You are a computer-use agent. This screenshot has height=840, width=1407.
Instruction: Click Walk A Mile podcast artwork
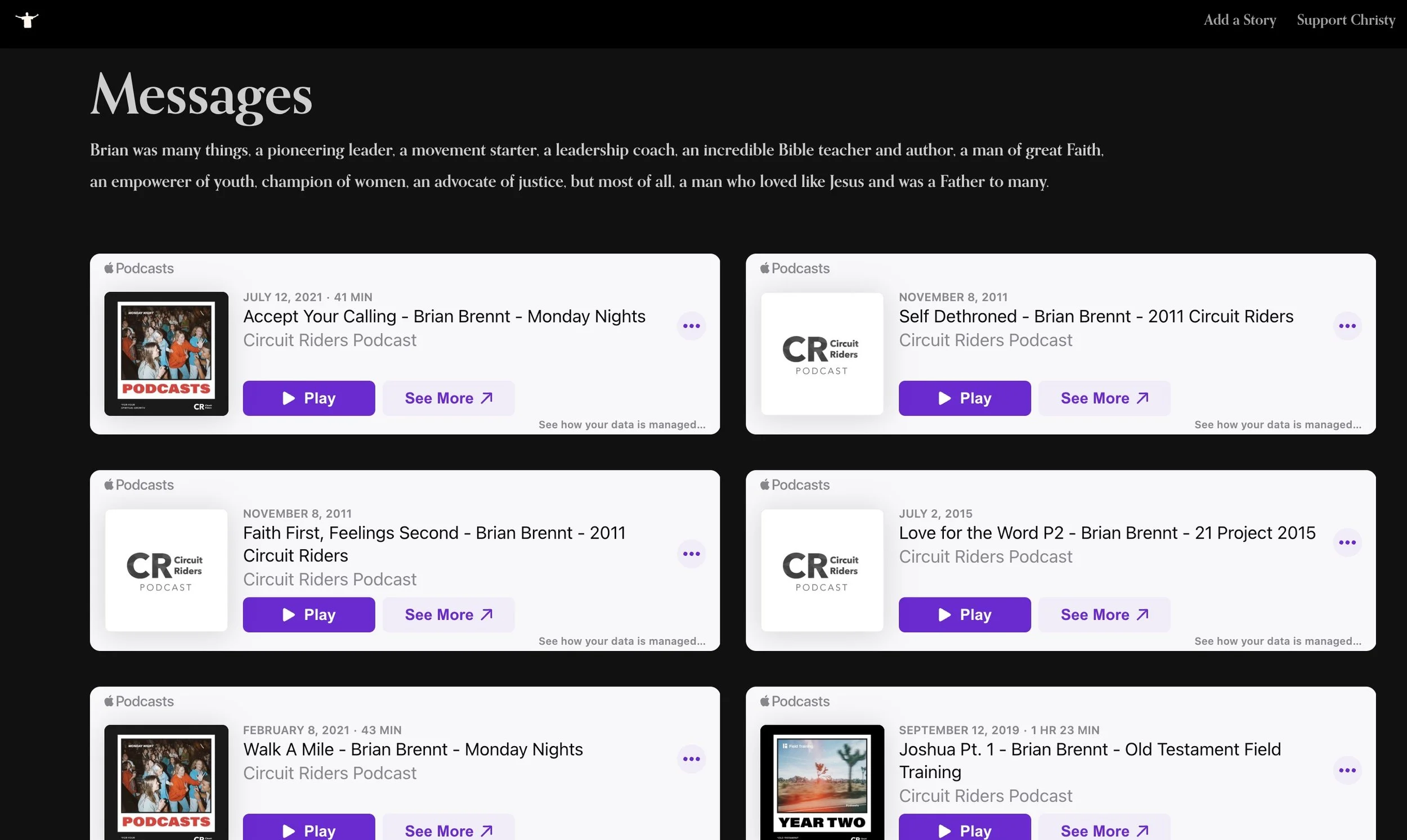pos(166,782)
